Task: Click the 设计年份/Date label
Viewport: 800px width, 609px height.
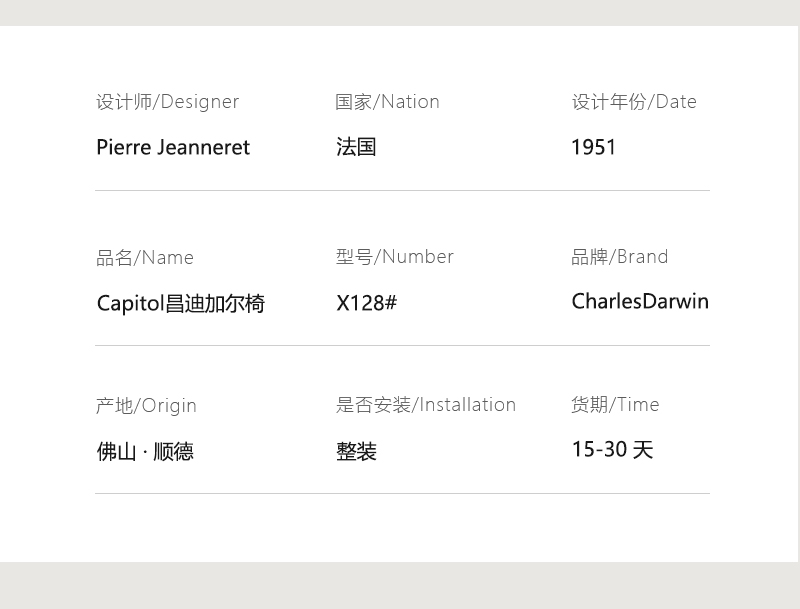Action: click(x=634, y=102)
